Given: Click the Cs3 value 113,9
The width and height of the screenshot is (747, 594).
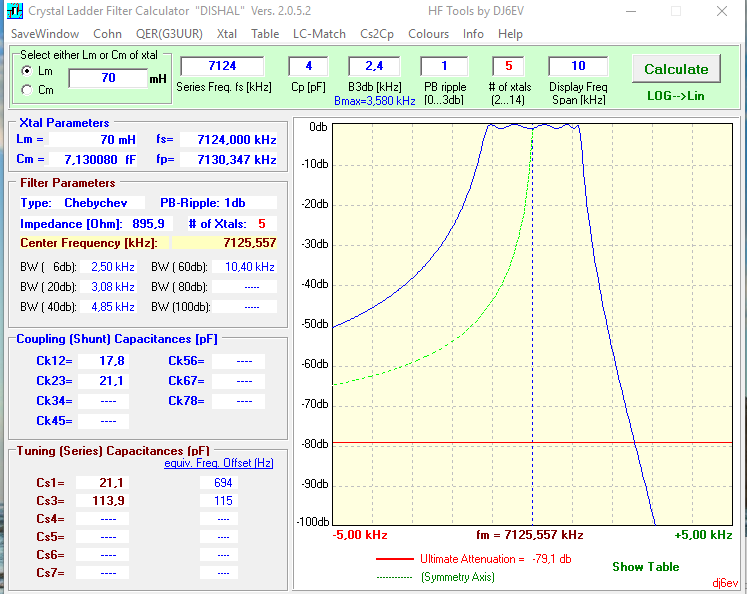Looking at the screenshot, I should click(x=102, y=501).
